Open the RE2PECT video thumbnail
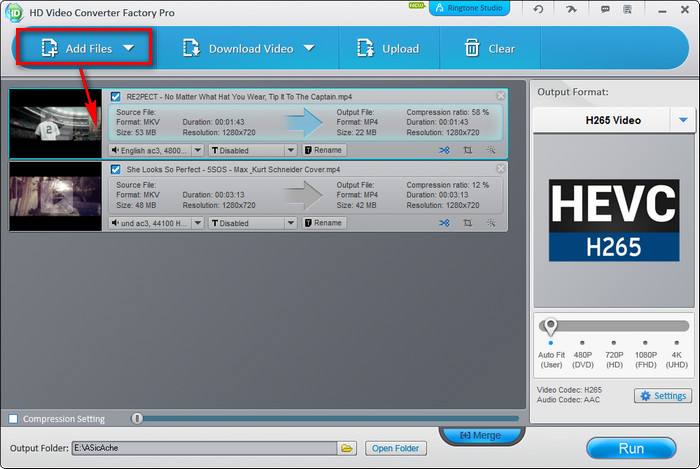 click(x=55, y=124)
